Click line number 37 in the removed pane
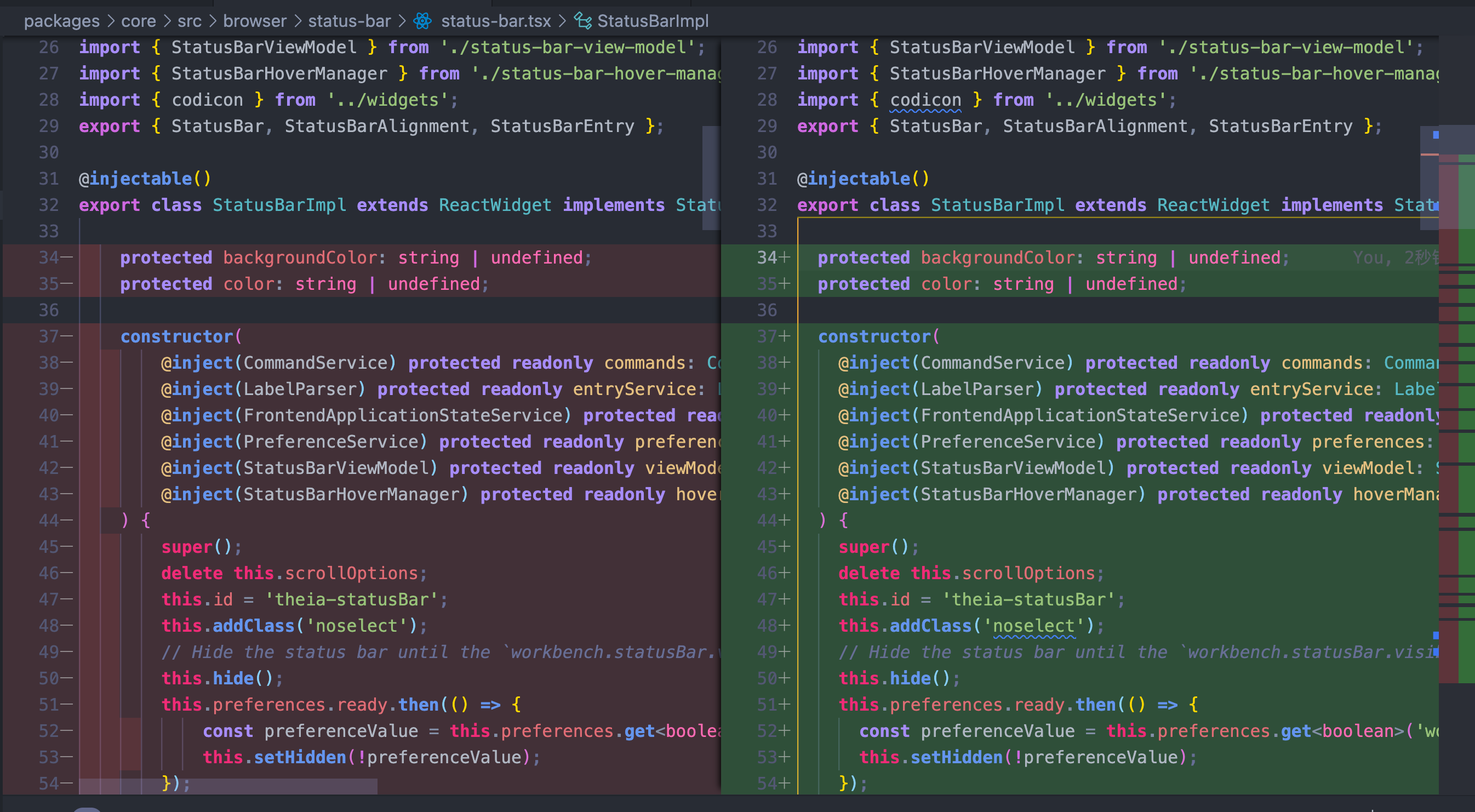Viewport: 1475px width, 812px height. pos(49,337)
